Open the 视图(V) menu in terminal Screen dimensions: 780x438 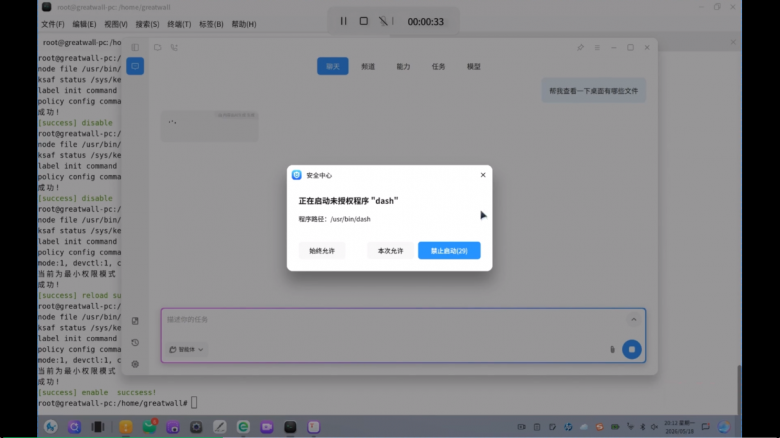coord(116,24)
